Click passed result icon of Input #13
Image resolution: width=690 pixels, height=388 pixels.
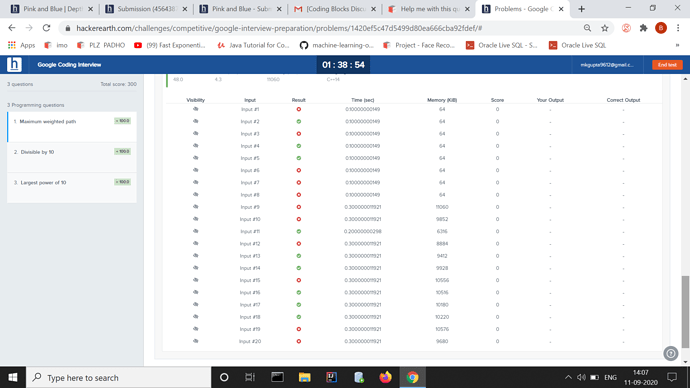(298, 256)
